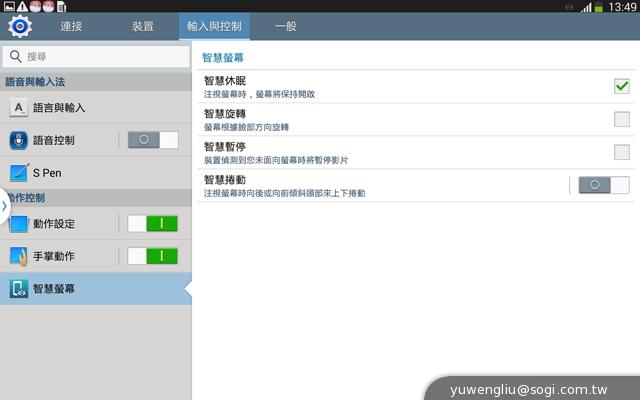Enable the 智慧暫停 checkbox
This screenshot has width=640, height=400.
click(621, 152)
